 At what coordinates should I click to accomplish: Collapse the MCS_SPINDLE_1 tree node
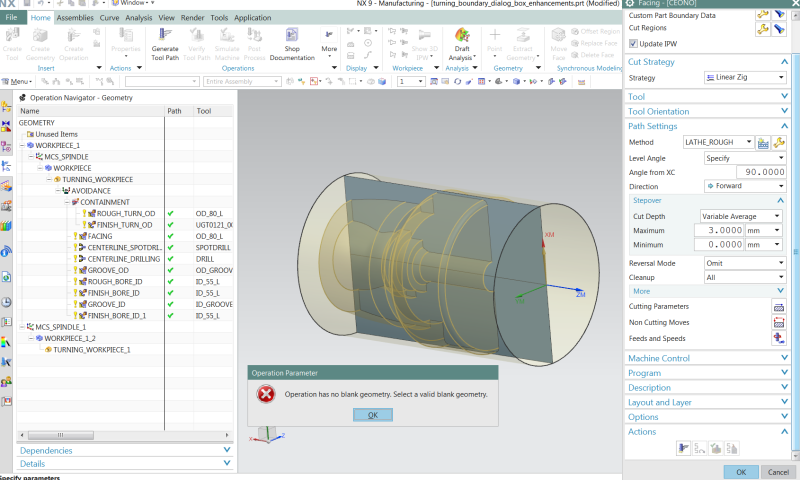22,327
